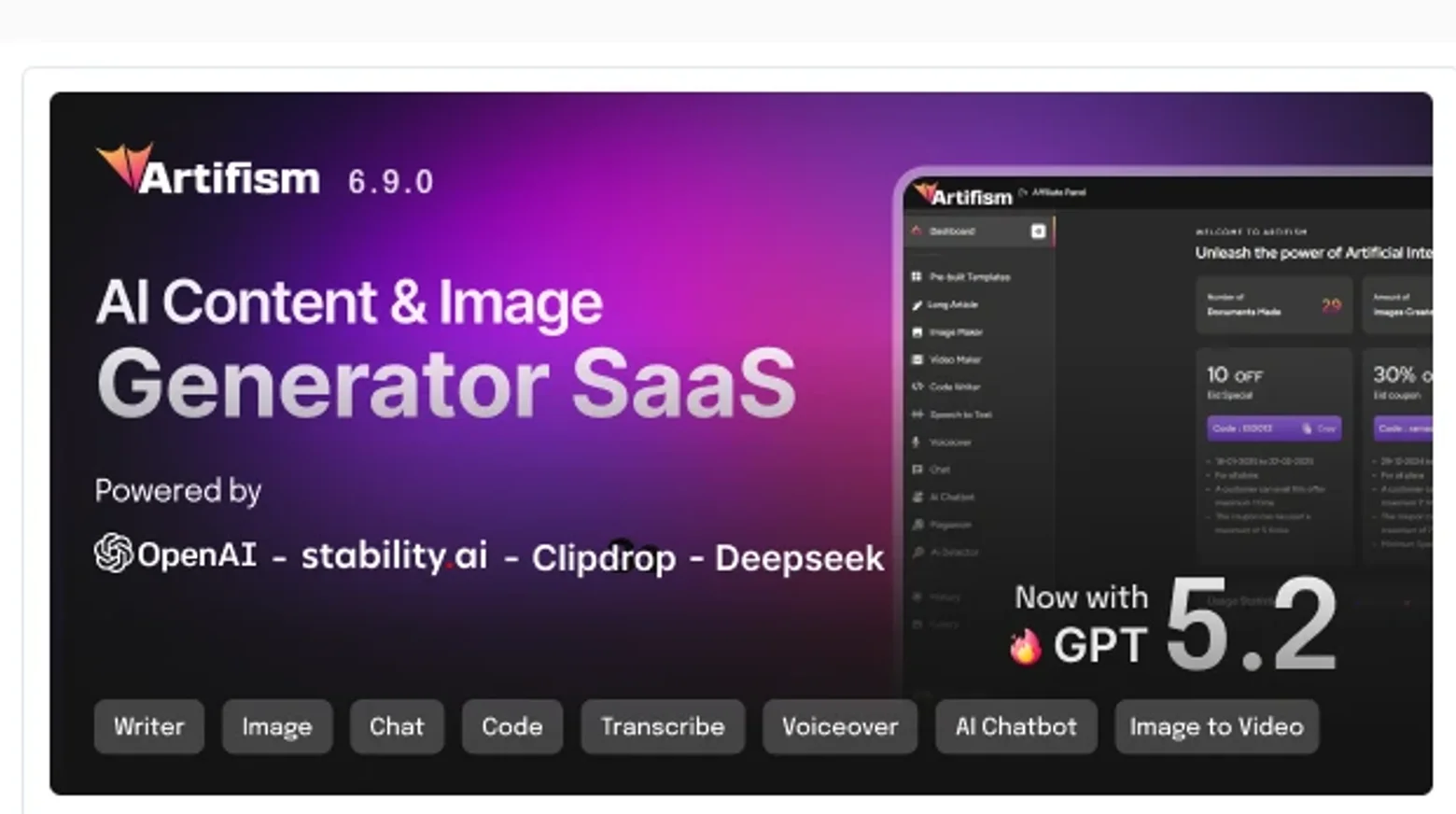Click the Documents Made count '29'
Image resolution: width=1456 pixels, height=814 pixels.
pos(1331,305)
